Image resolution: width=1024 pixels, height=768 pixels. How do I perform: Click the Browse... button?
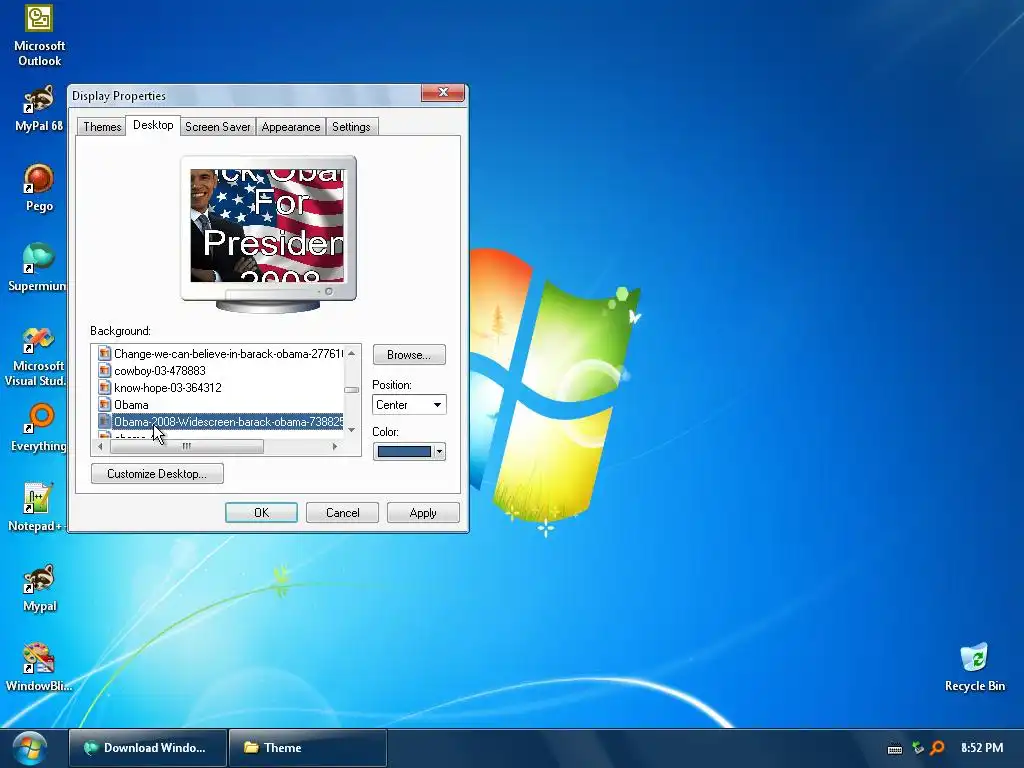409,355
